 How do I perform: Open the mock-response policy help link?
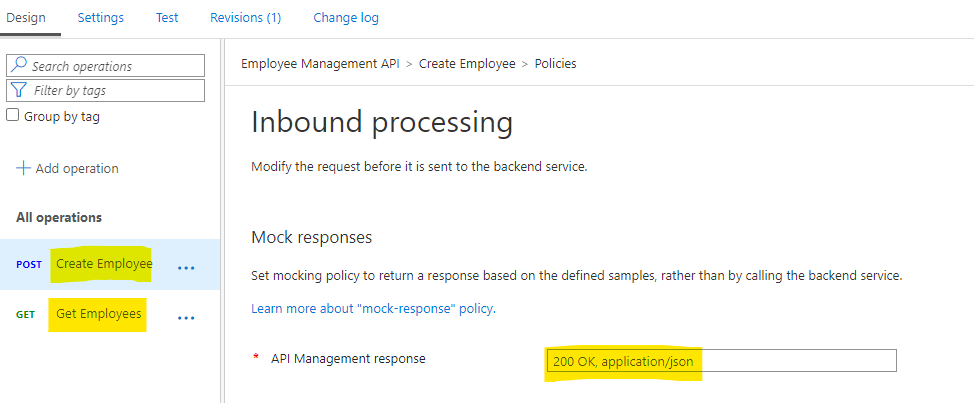coord(372,309)
